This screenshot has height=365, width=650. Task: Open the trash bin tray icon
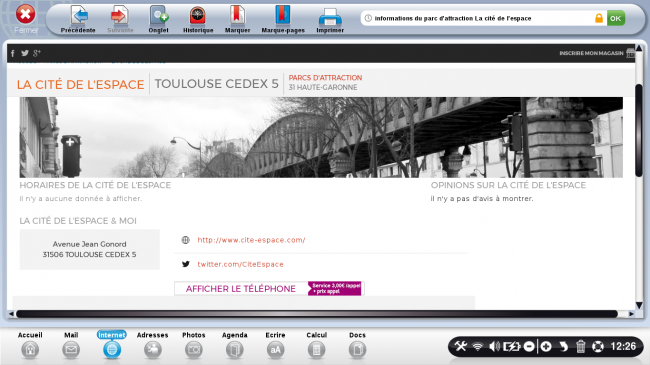pyautogui.click(x=580, y=346)
